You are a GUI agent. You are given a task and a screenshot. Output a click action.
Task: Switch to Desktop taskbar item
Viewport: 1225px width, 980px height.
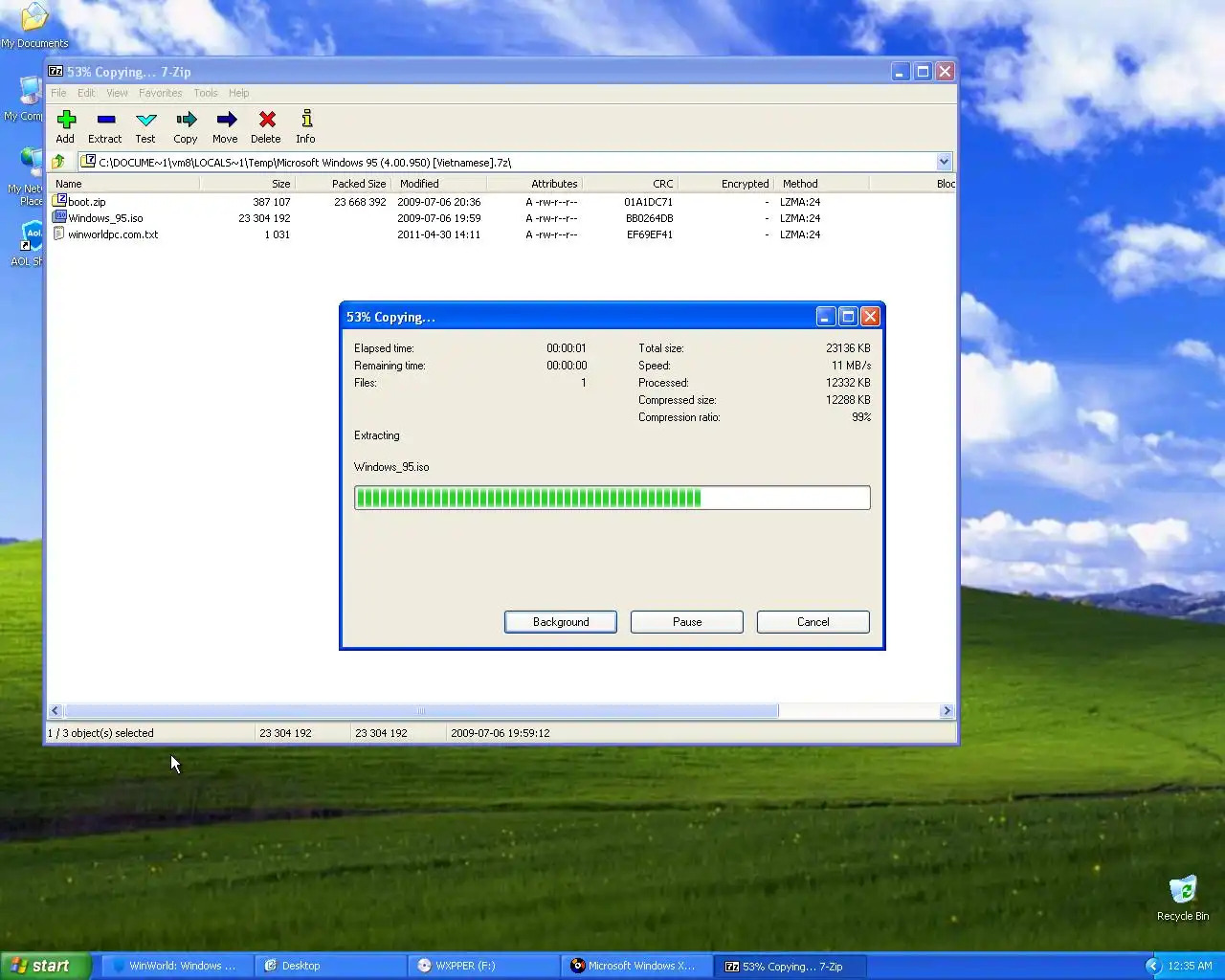pyautogui.click(x=330, y=966)
